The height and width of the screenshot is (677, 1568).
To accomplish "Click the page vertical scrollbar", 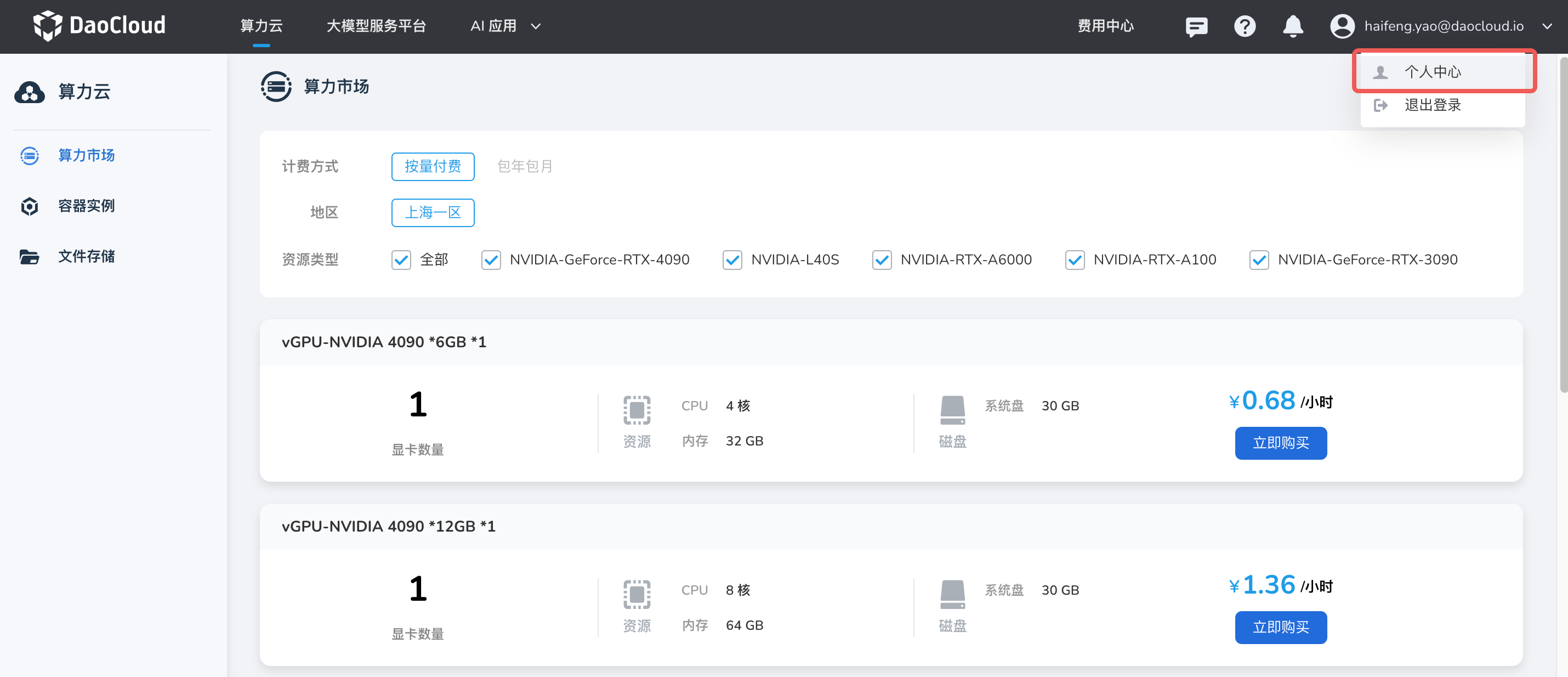I will click(1563, 225).
